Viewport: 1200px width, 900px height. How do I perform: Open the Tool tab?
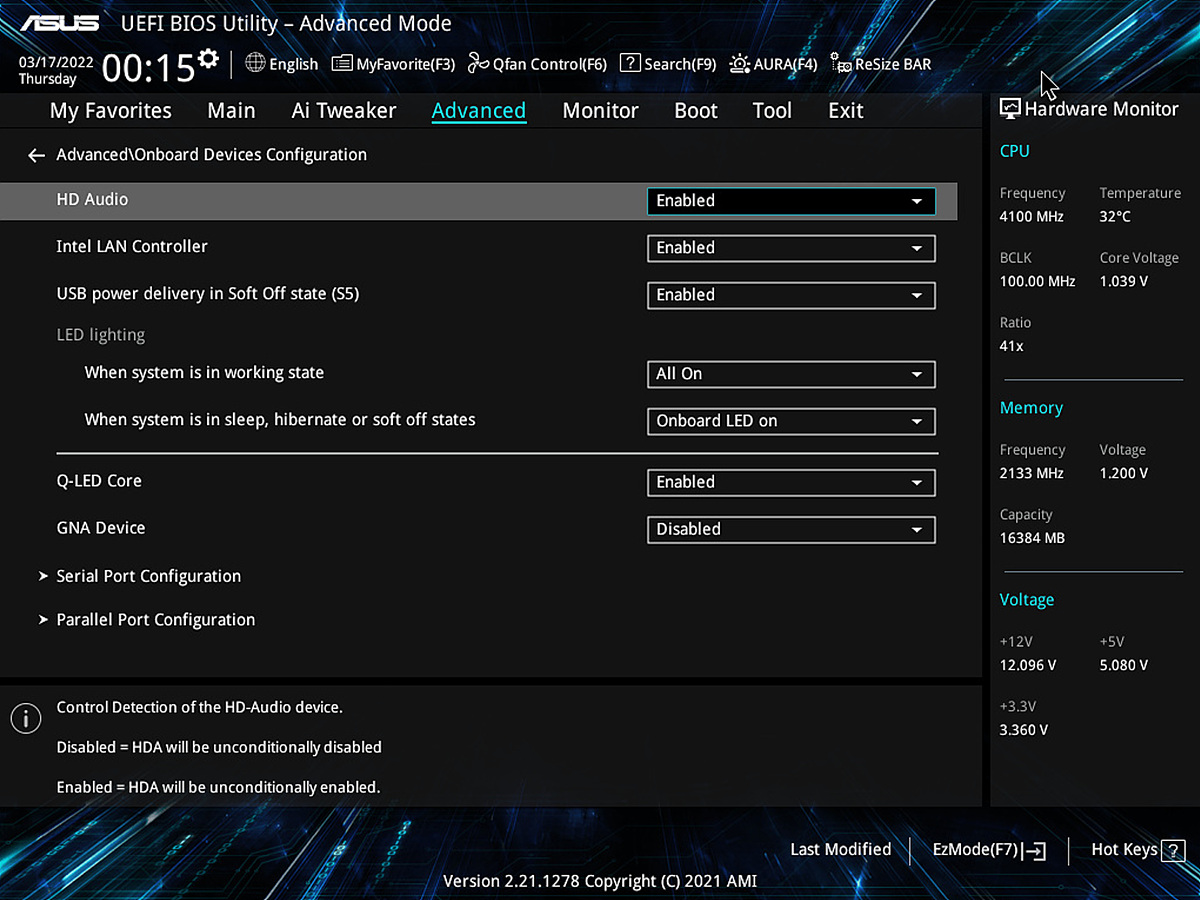tap(772, 111)
